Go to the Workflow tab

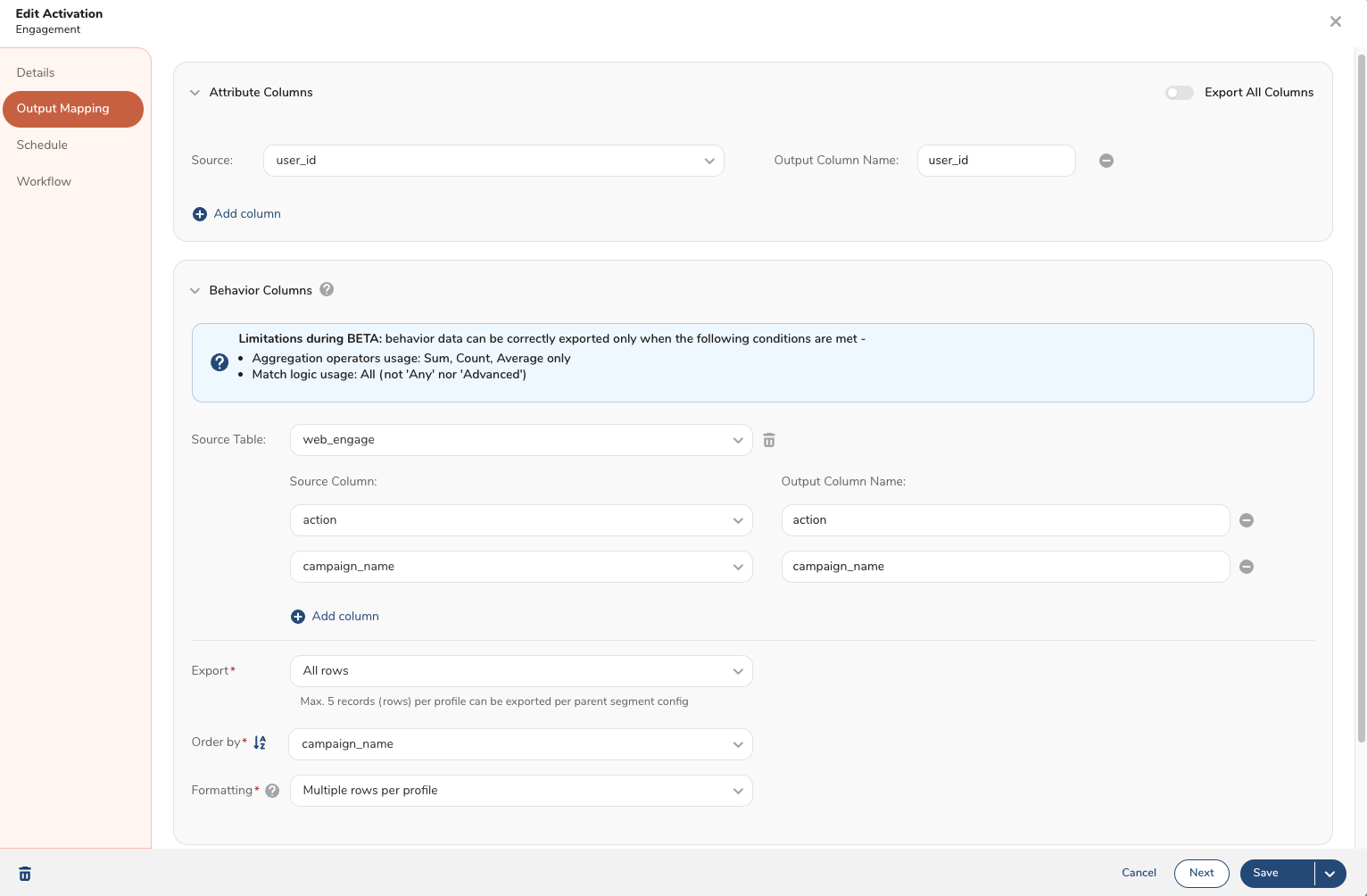(44, 181)
